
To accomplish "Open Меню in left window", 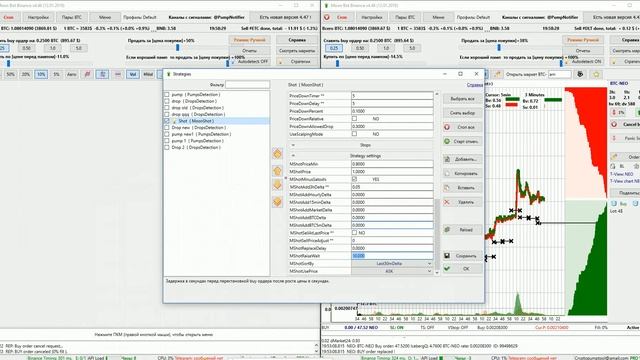I will [105, 18].
